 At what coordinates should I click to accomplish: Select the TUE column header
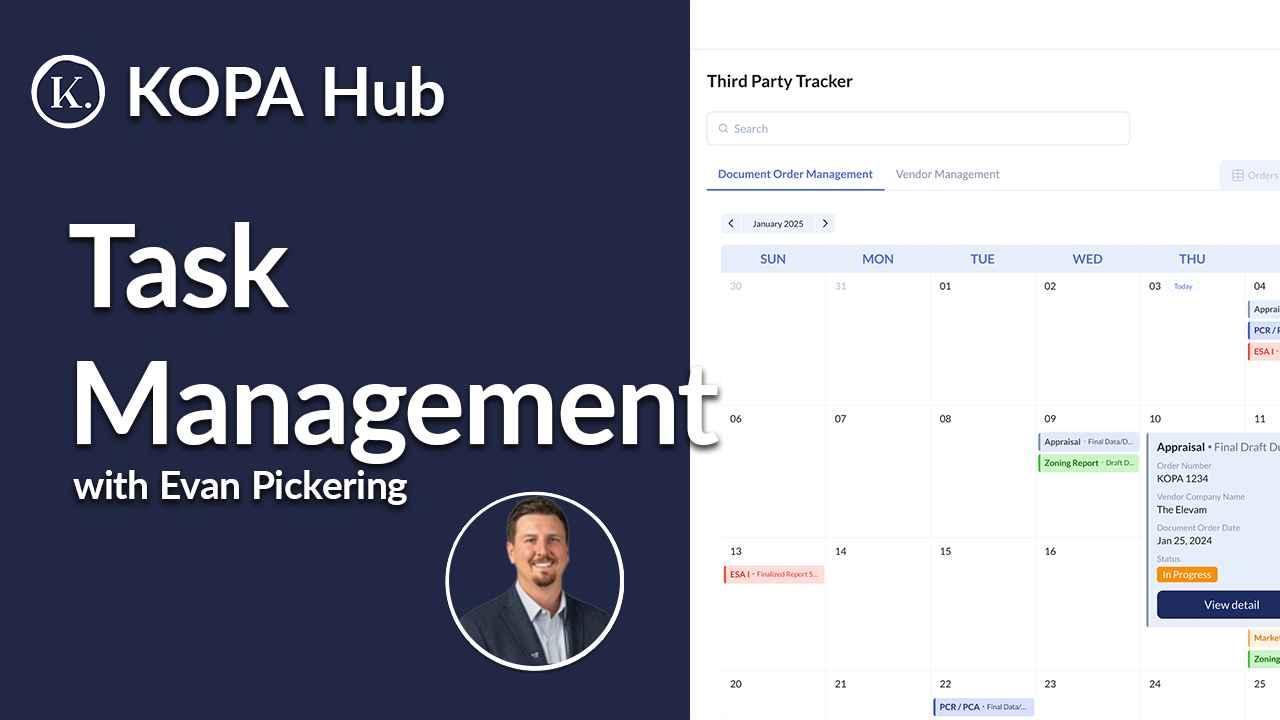point(983,259)
